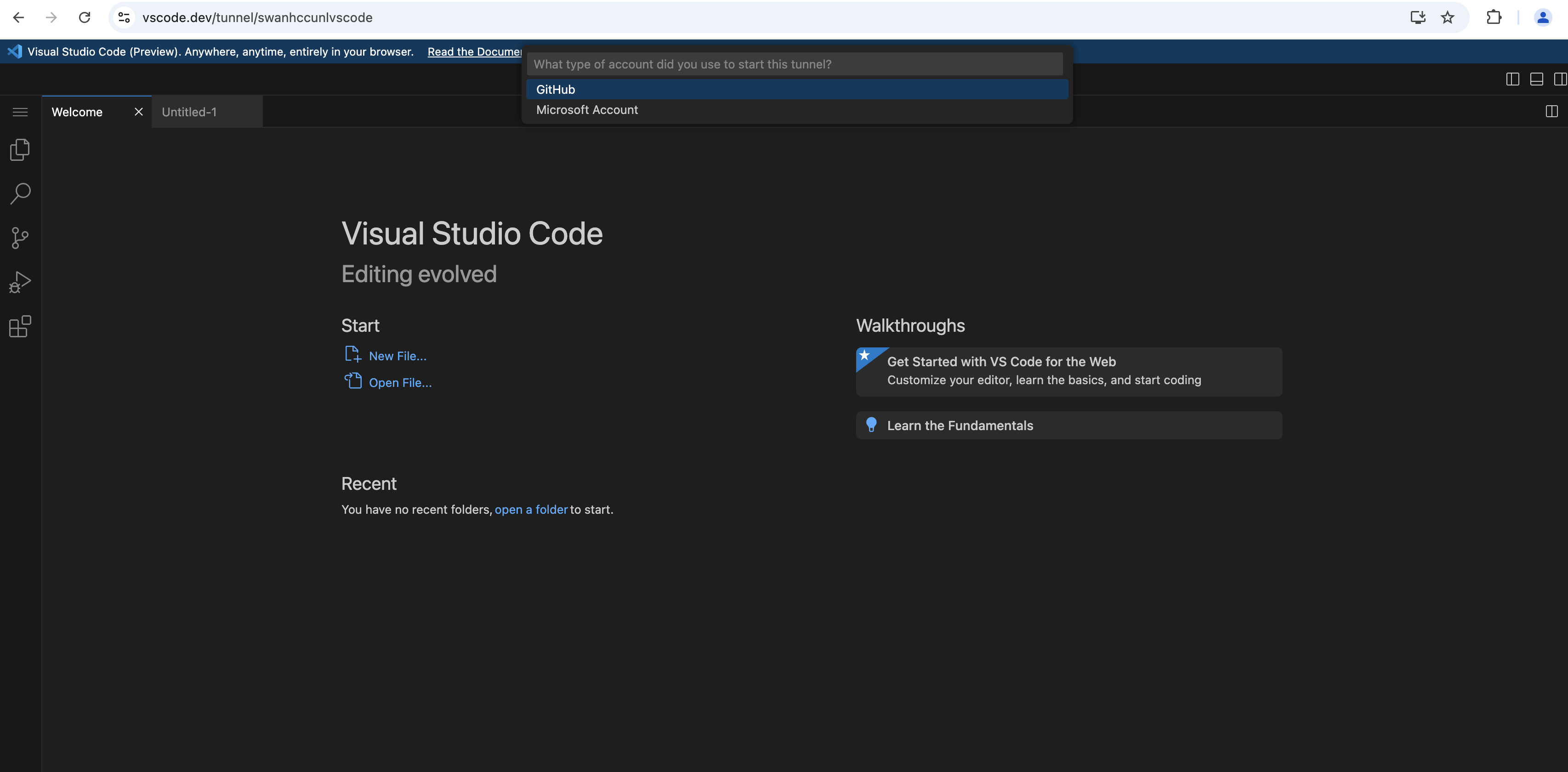Toggle the primary side bar
This screenshot has width=1568, height=772.
(x=1512, y=79)
